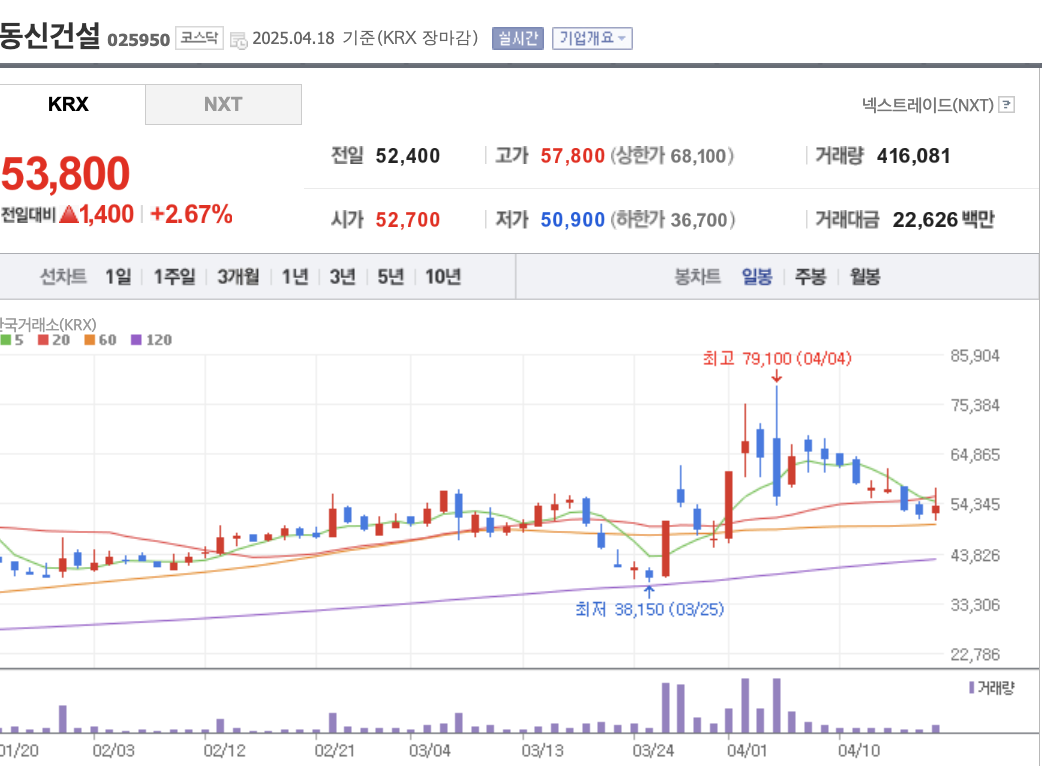This screenshot has width=1042, height=766.
Task: Click the 최저 38,150 low-price marker
Action: (647, 609)
